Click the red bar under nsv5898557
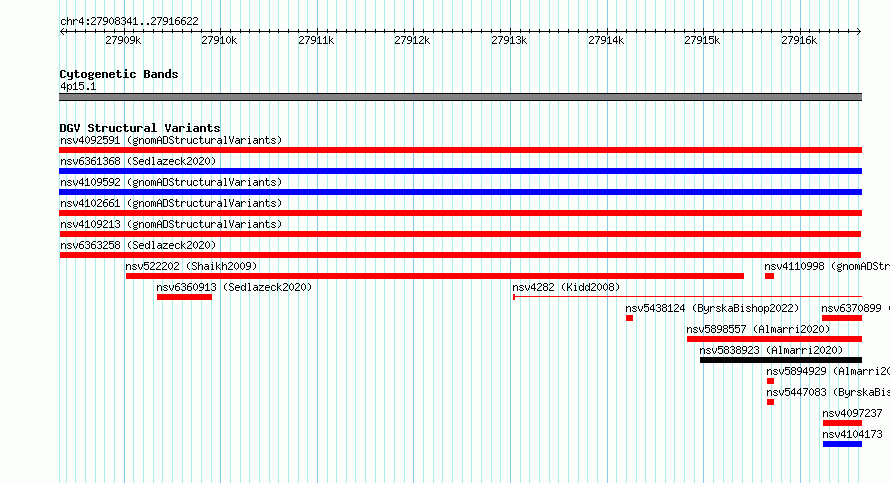Image resolution: width=890 pixels, height=483 pixels. [774, 339]
